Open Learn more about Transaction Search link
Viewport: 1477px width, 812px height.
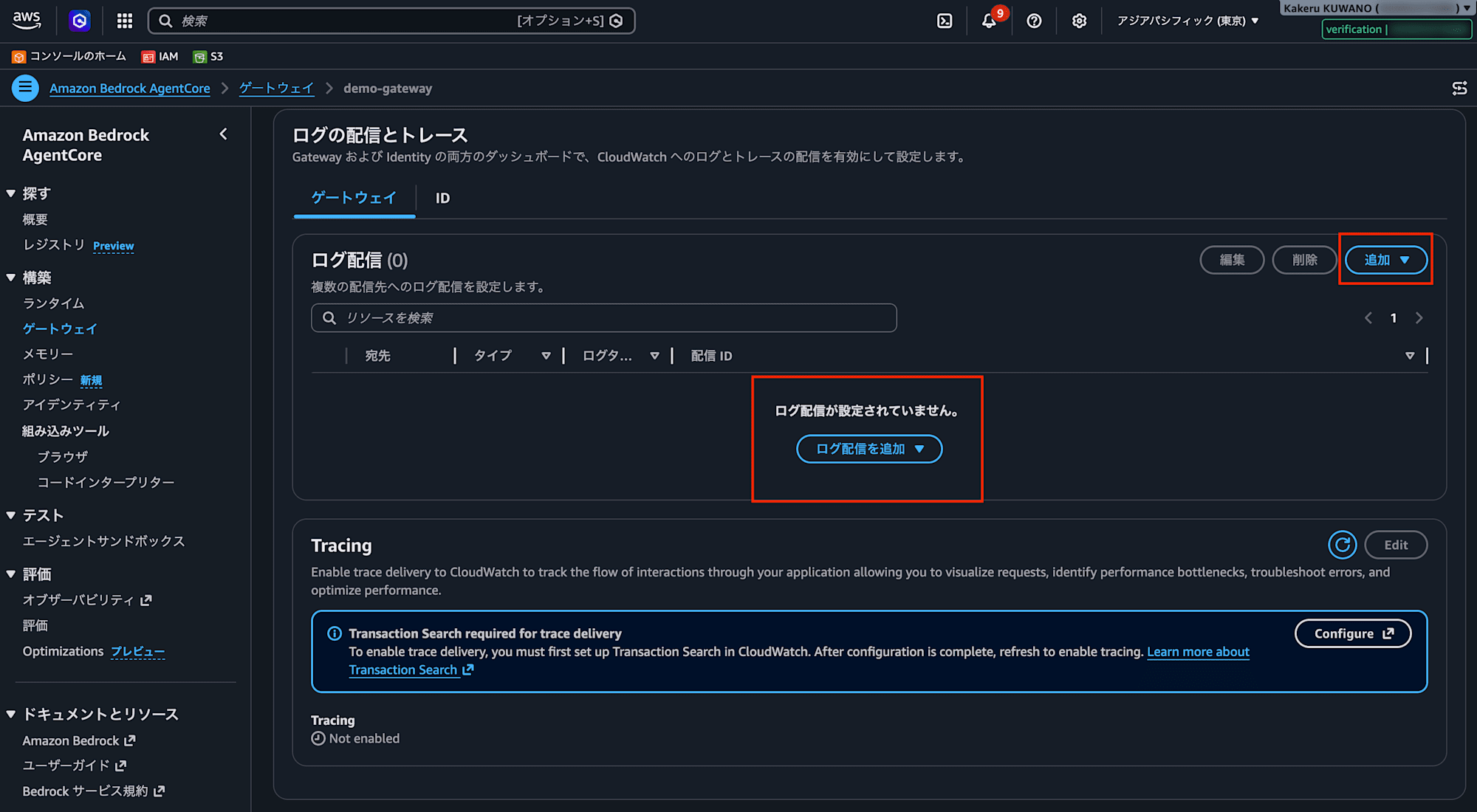pos(1198,652)
